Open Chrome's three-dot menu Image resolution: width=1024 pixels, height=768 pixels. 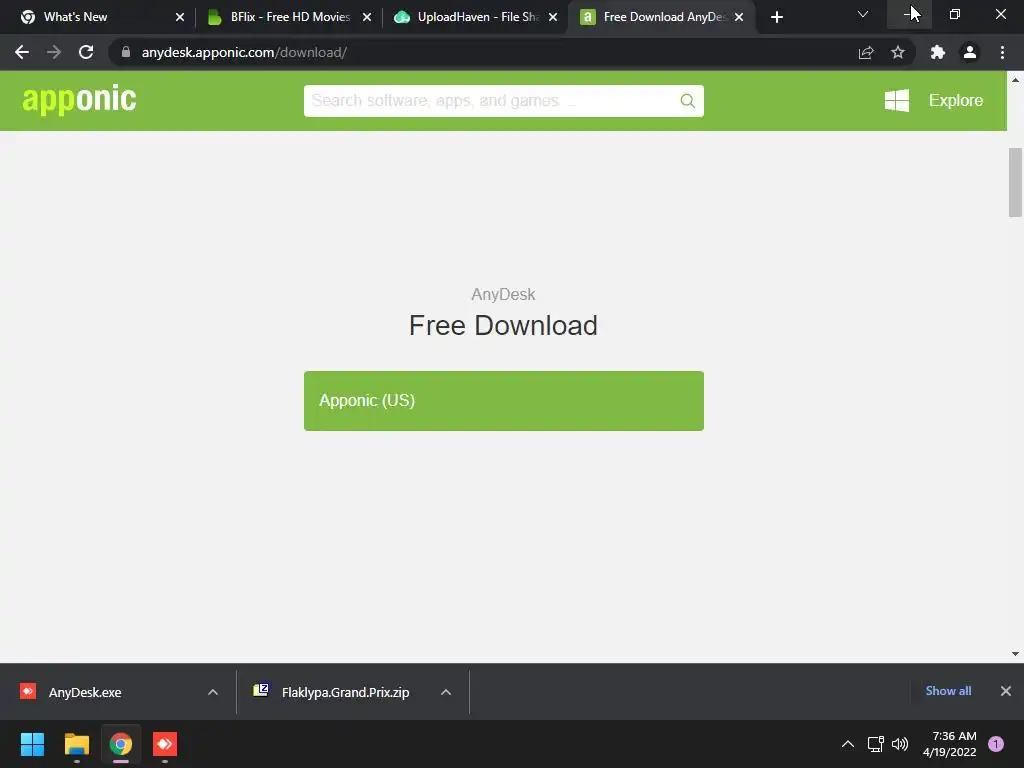point(1002,52)
